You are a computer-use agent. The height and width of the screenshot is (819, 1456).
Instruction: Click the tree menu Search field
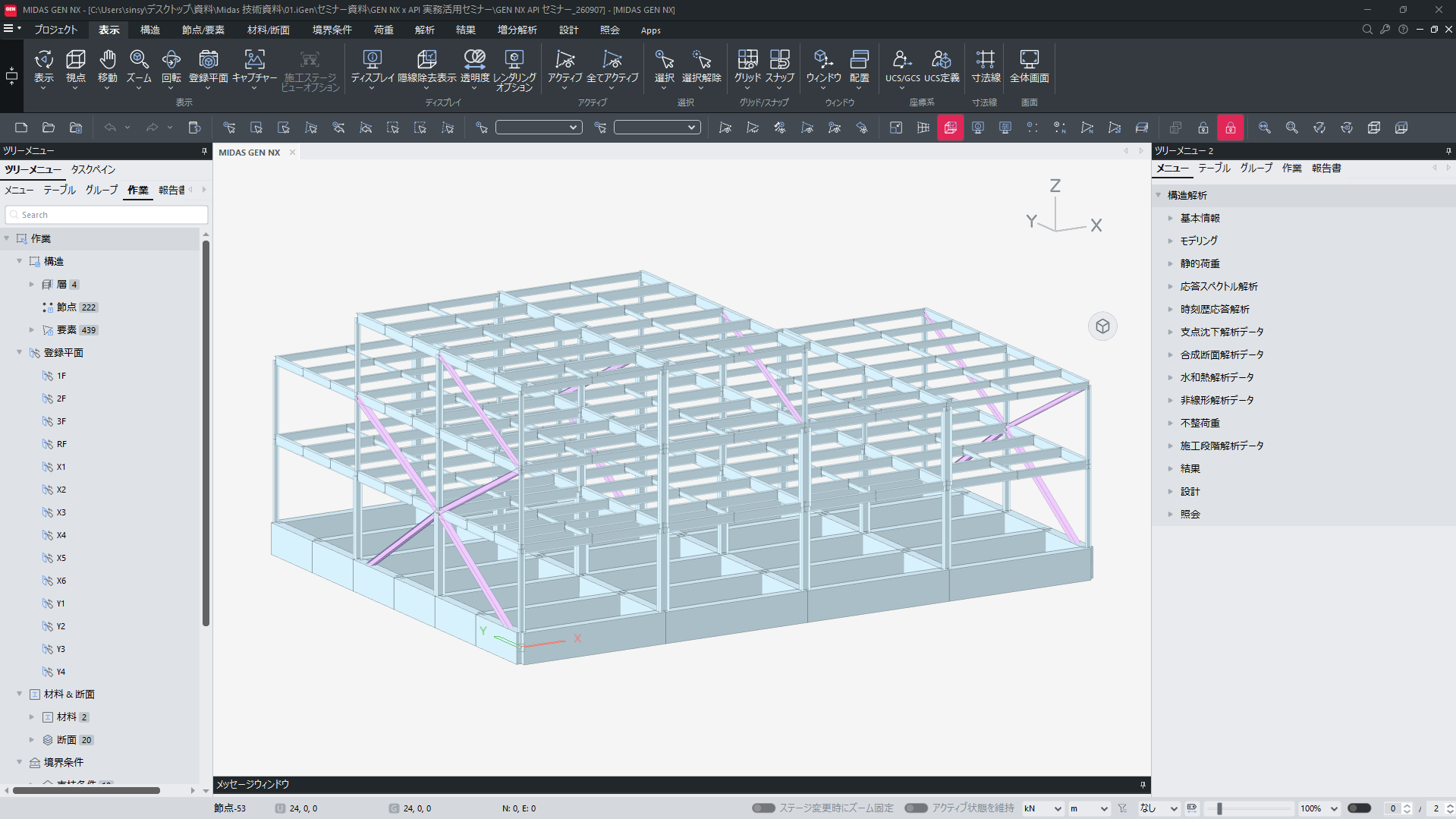coord(106,215)
